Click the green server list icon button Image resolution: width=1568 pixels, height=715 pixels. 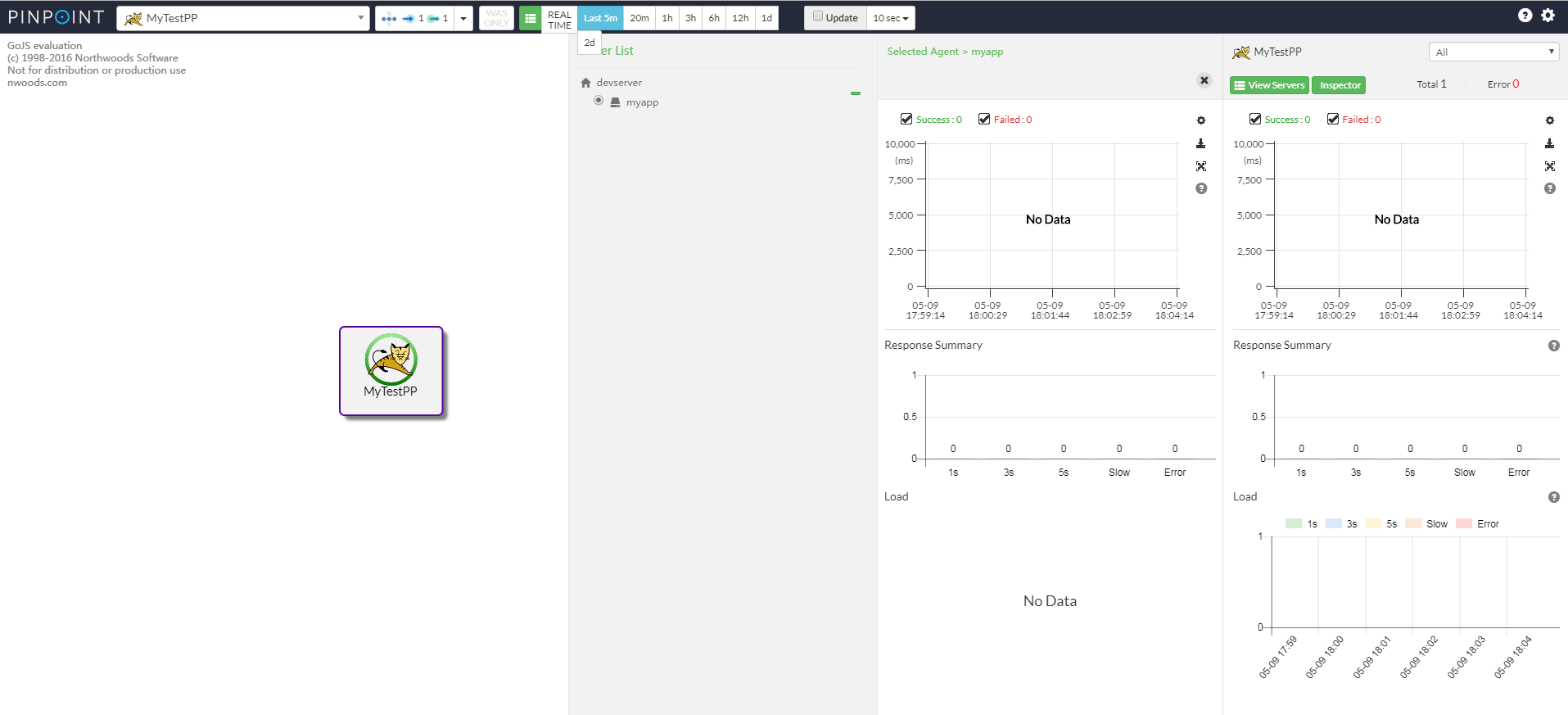pyautogui.click(x=531, y=18)
